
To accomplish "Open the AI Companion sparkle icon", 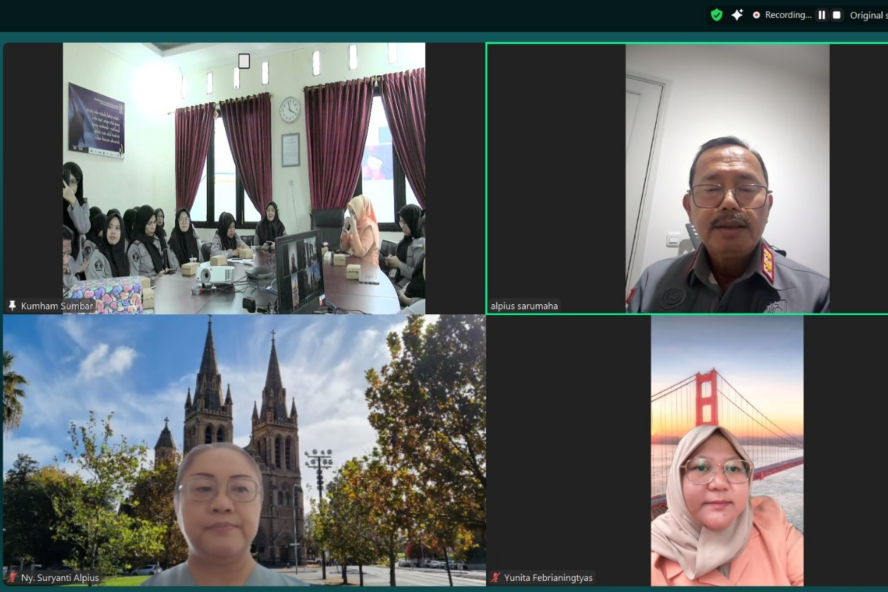I will point(737,15).
